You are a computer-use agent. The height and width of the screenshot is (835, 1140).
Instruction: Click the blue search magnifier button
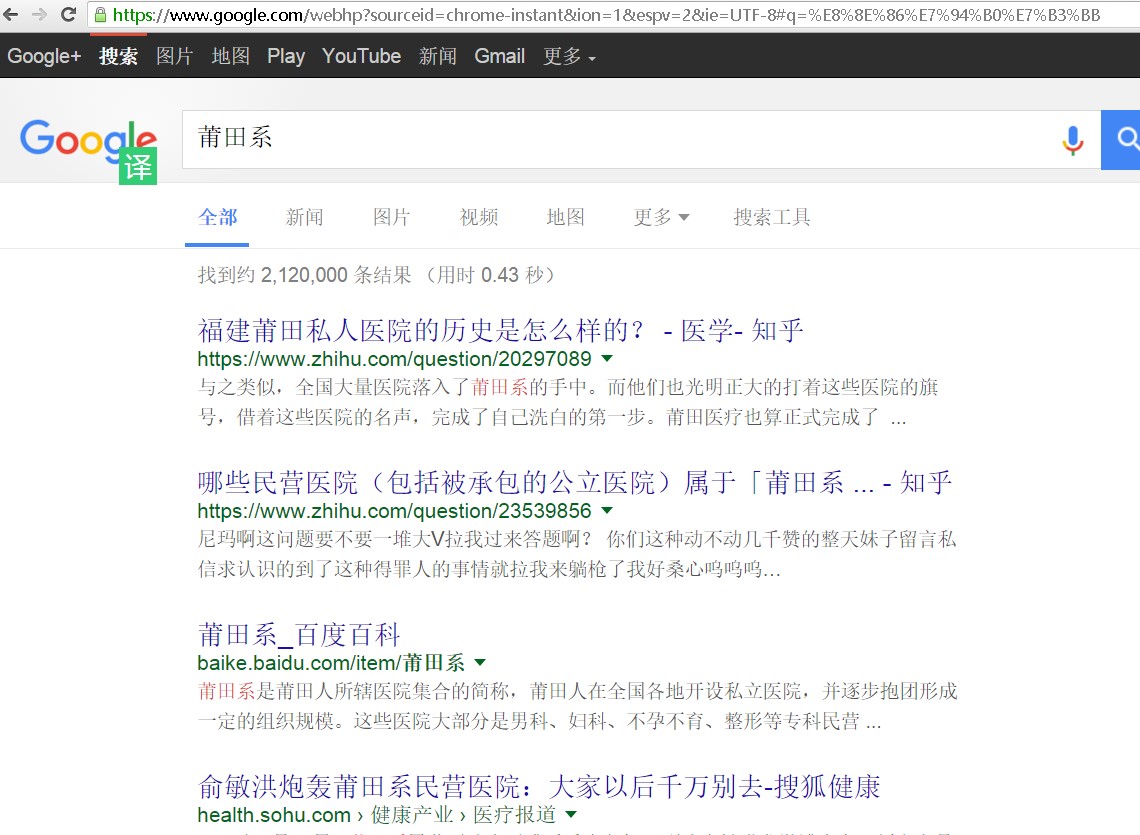click(1124, 140)
